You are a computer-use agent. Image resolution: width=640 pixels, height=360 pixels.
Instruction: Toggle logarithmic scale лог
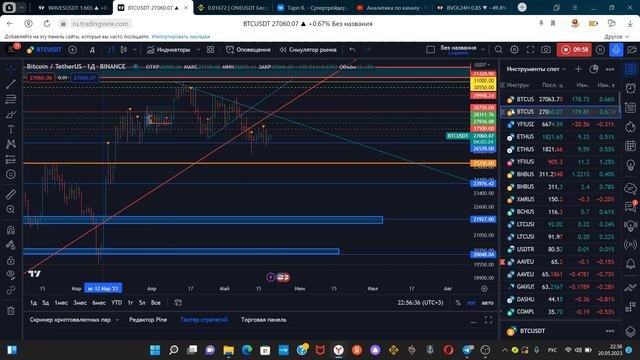click(471, 303)
